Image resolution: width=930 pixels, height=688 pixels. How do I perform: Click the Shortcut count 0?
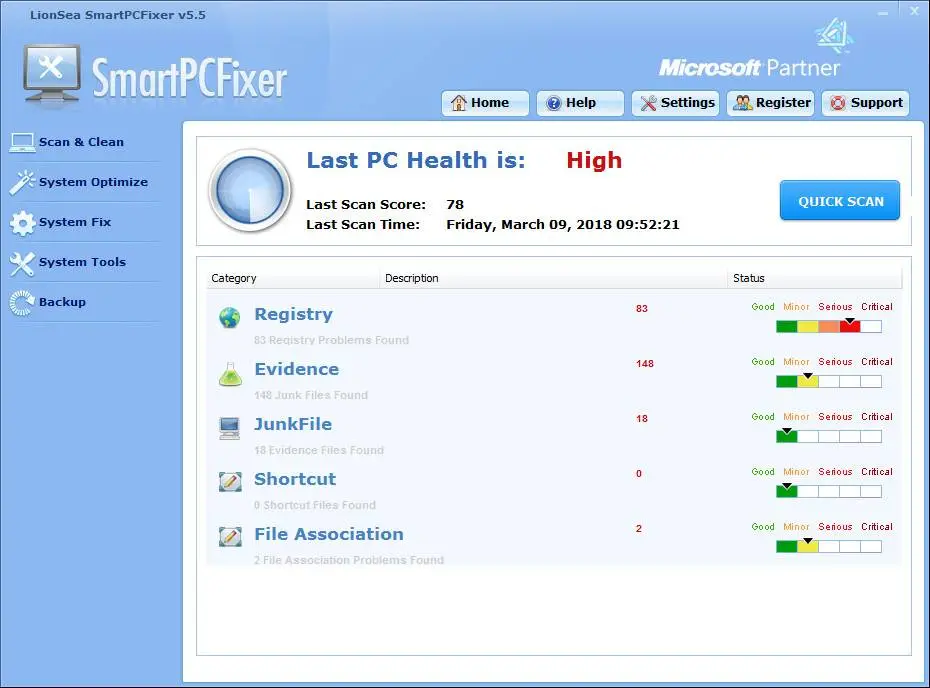tap(639, 474)
